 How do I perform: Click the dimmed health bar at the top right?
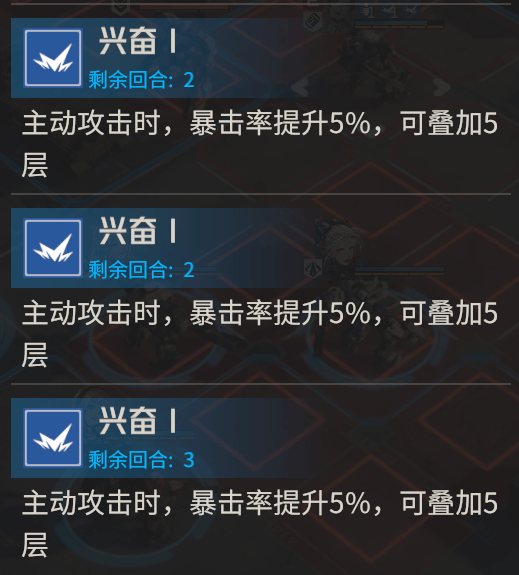(x=399, y=24)
